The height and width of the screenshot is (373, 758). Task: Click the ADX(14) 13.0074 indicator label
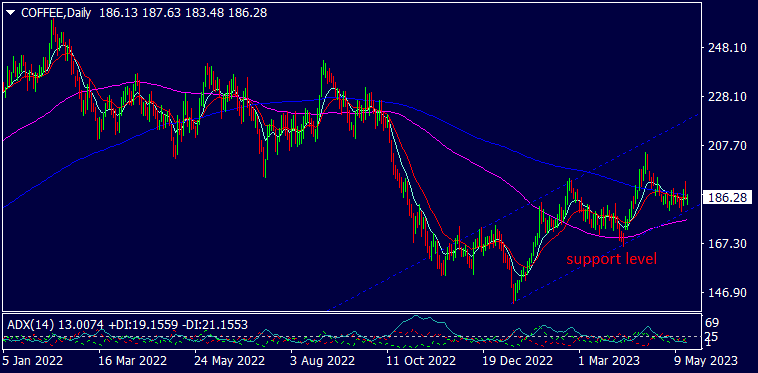[x=55, y=325]
